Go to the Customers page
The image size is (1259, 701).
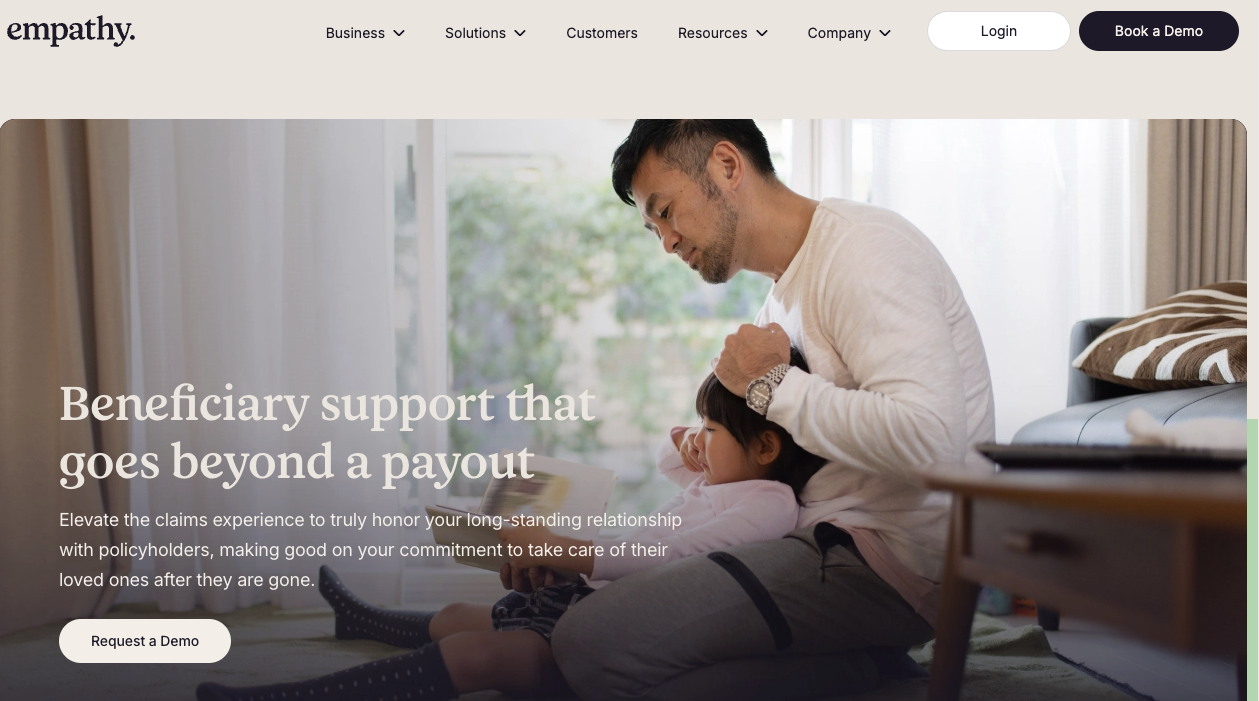tap(602, 33)
